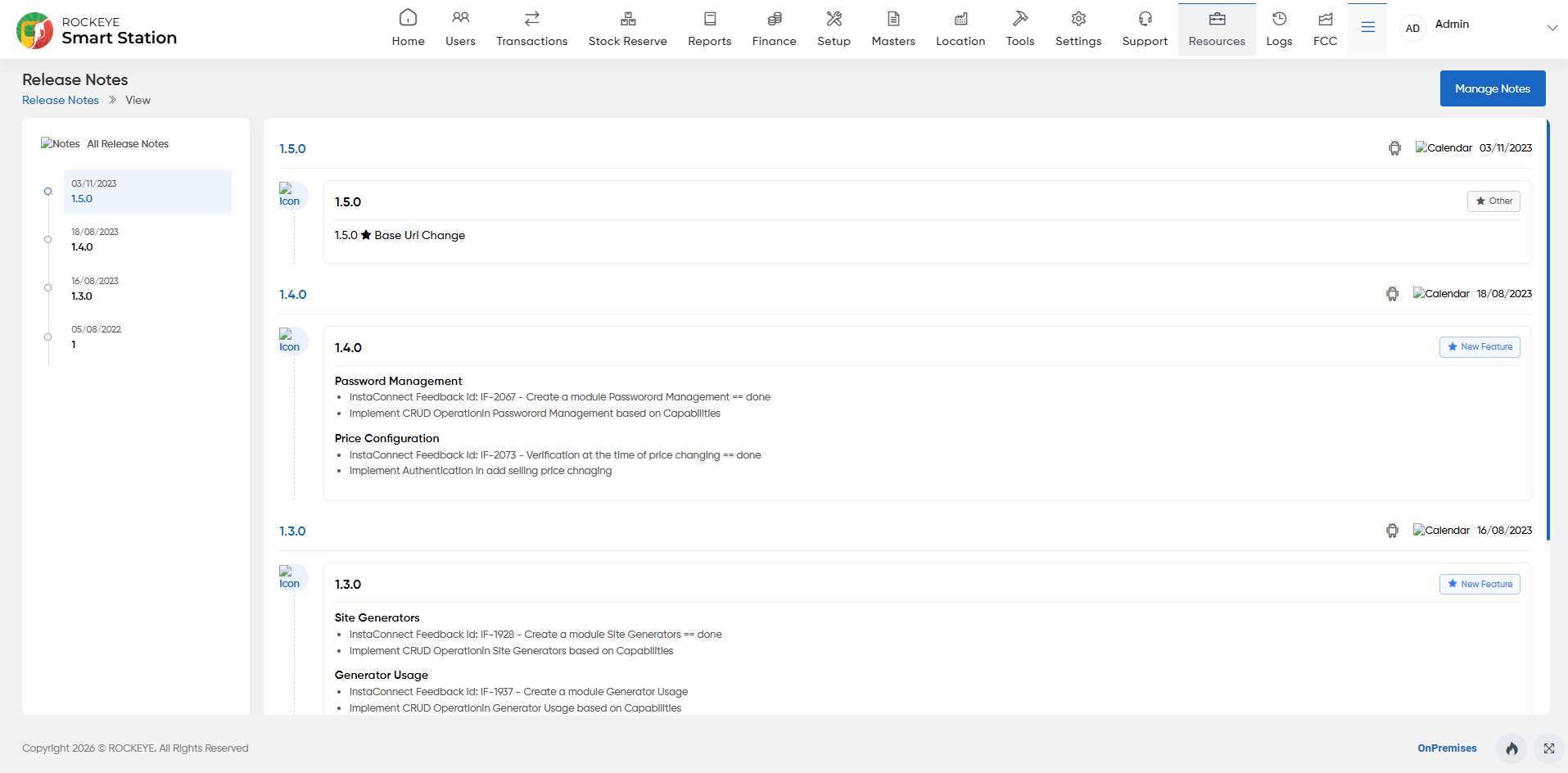Select the Resources tab in the navbar
Viewport: 1568px width, 773px height.
pyautogui.click(x=1217, y=29)
